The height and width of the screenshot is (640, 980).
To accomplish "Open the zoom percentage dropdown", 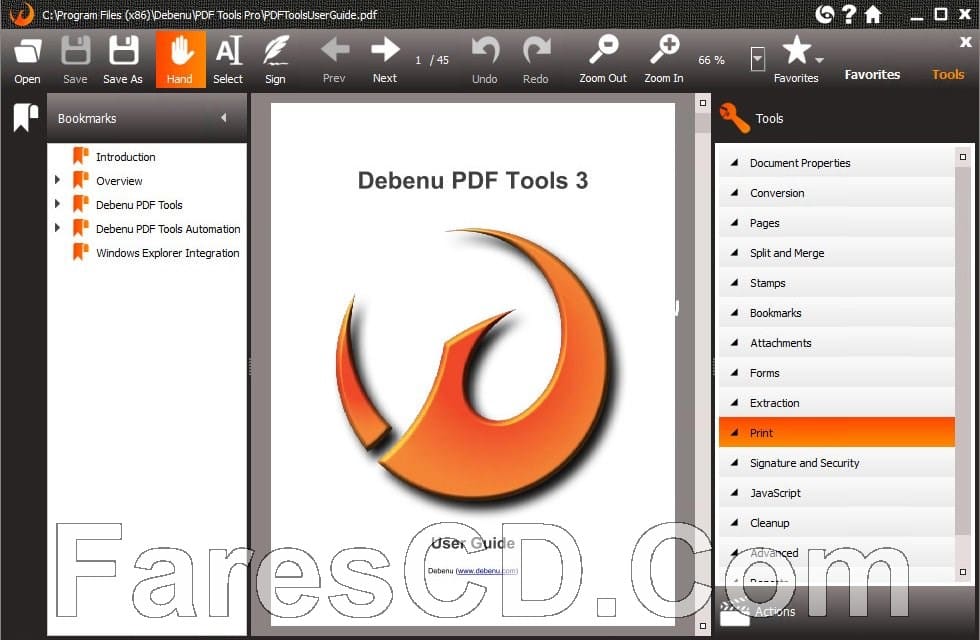I will (x=758, y=59).
